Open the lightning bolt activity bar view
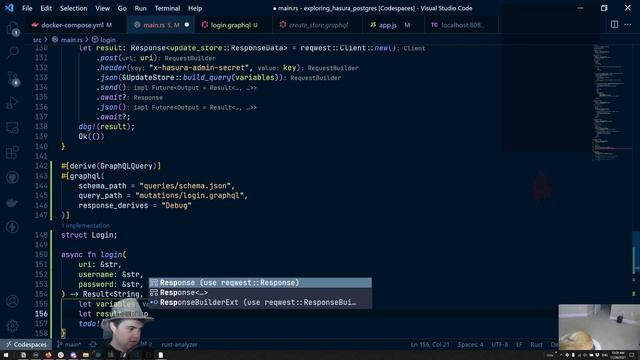 tap(13, 227)
